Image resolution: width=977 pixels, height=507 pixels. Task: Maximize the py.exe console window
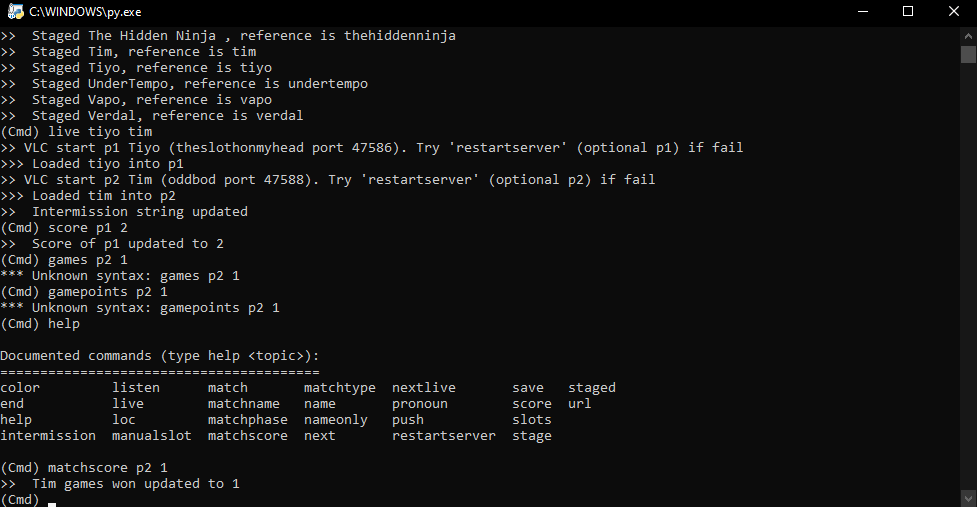(x=908, y=12)
